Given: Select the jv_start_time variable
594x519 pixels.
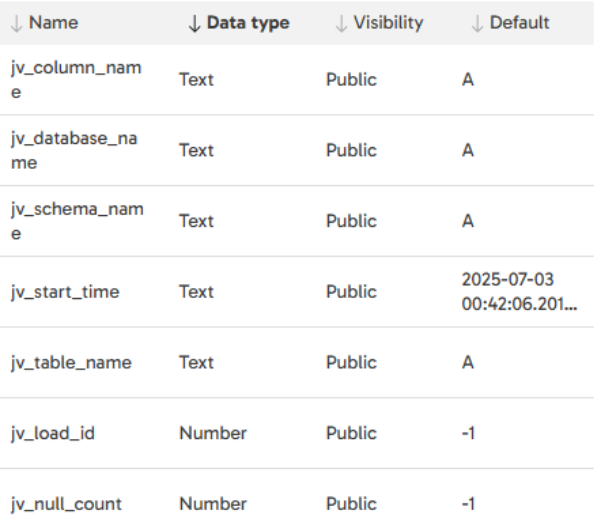Looking at the screenshot, I should 297,292.
